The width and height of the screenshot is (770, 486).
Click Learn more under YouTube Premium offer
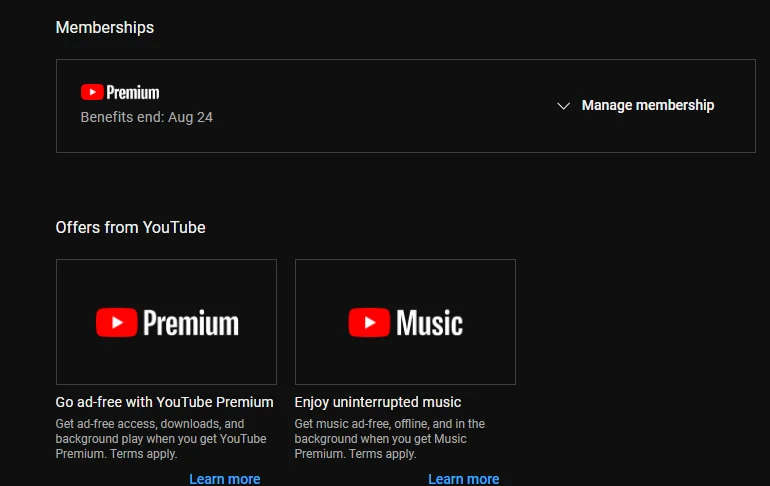(224, 479)
